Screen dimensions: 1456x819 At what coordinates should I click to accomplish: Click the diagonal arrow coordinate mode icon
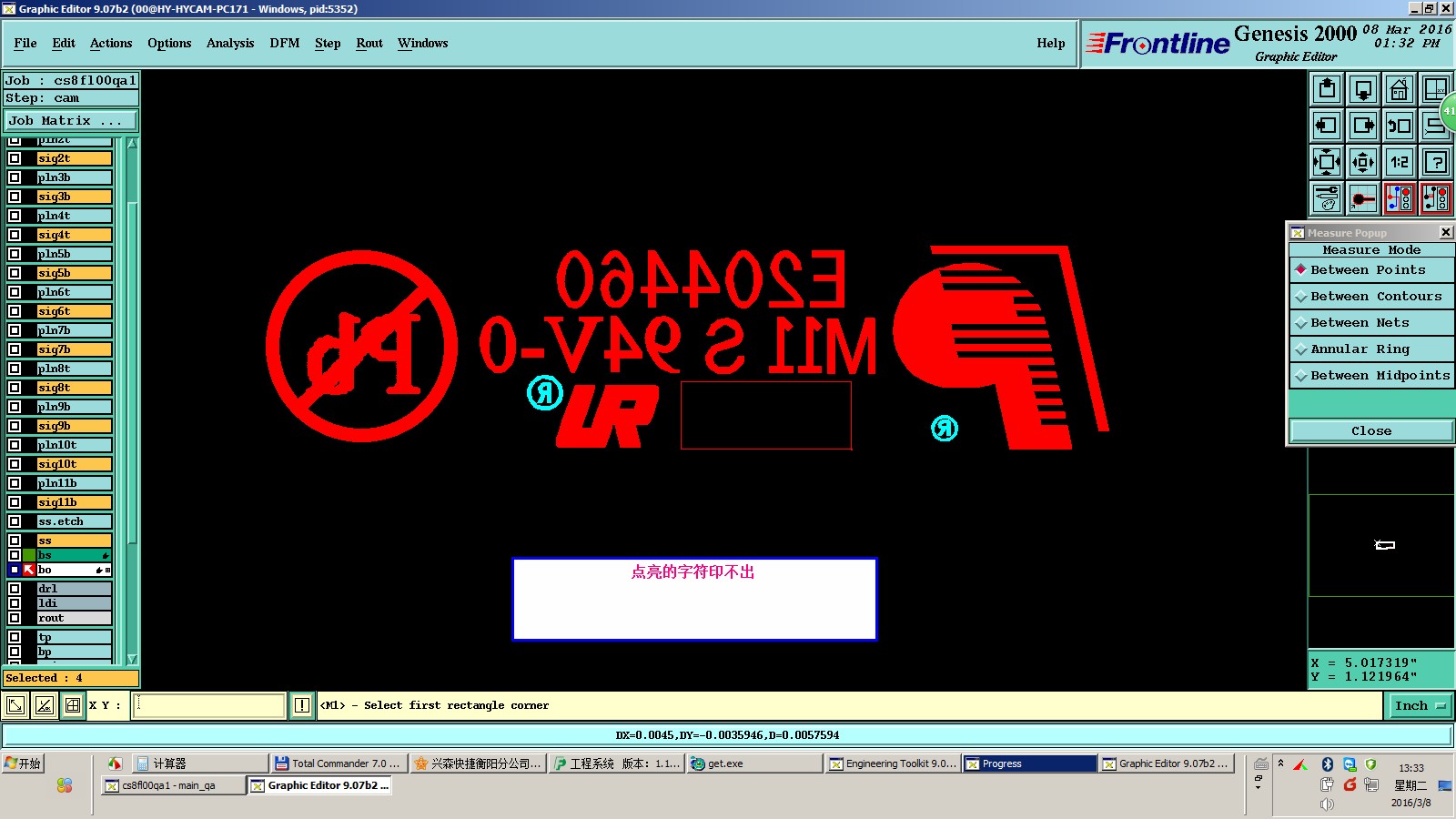point(15,705)
